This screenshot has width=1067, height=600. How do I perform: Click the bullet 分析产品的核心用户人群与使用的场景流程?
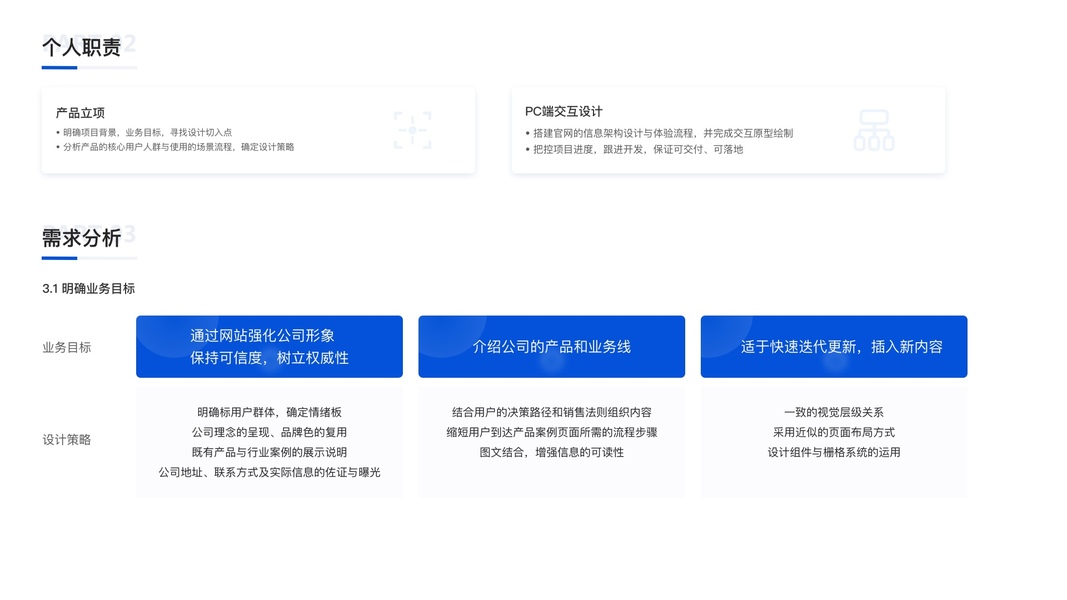175,147
